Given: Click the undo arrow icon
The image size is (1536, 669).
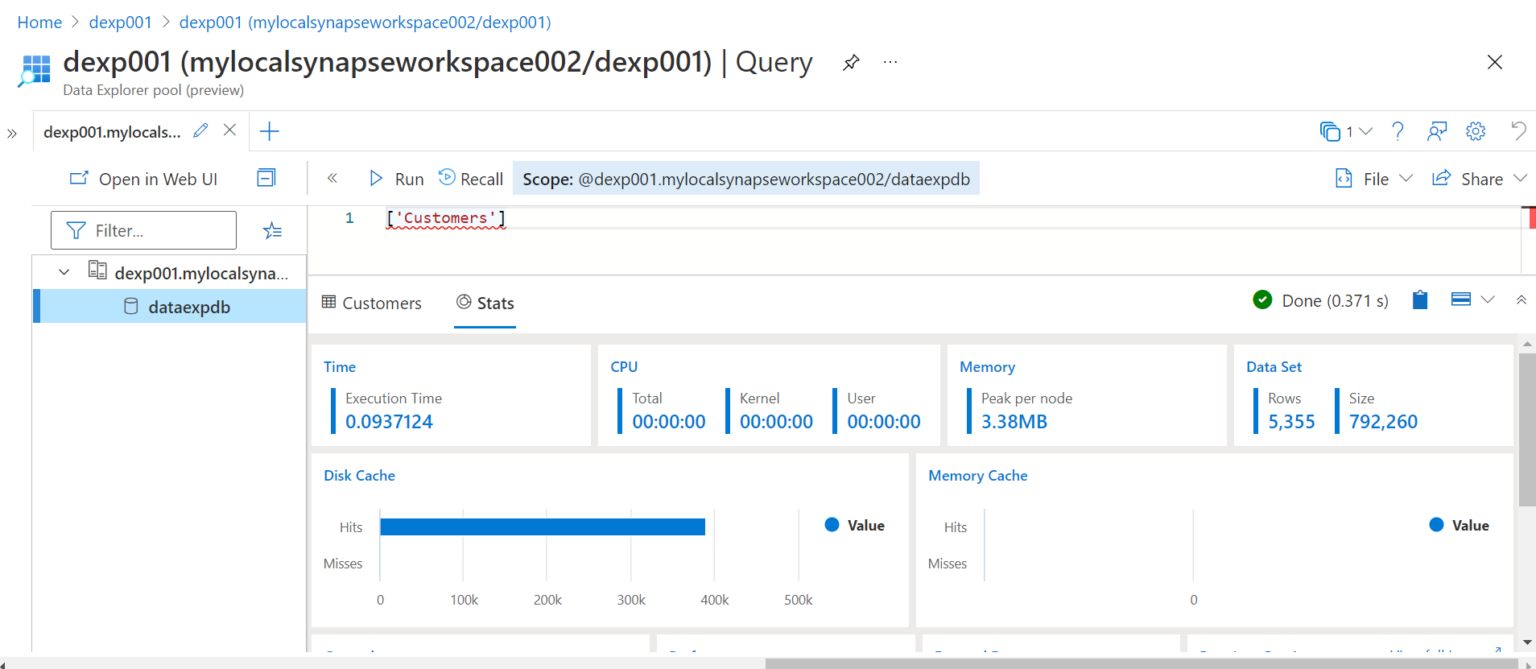Looking at the screenshot, I should coord(1518,131).
